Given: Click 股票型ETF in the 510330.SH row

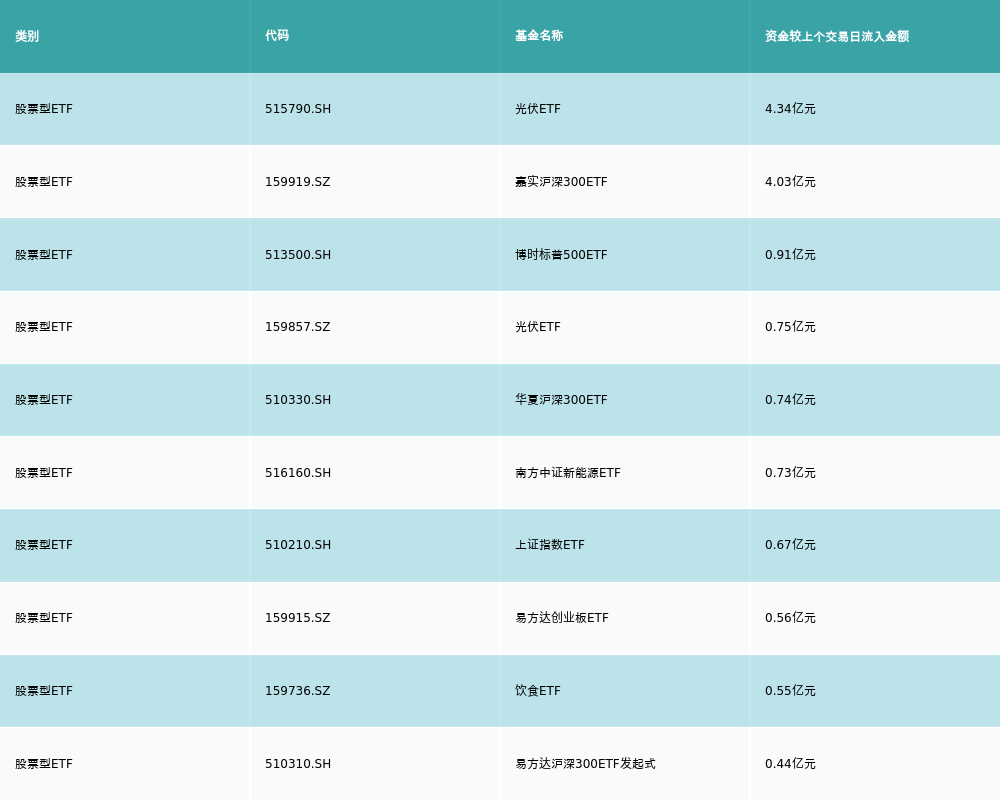Looking at the screenshot, I should pos(44,400).
